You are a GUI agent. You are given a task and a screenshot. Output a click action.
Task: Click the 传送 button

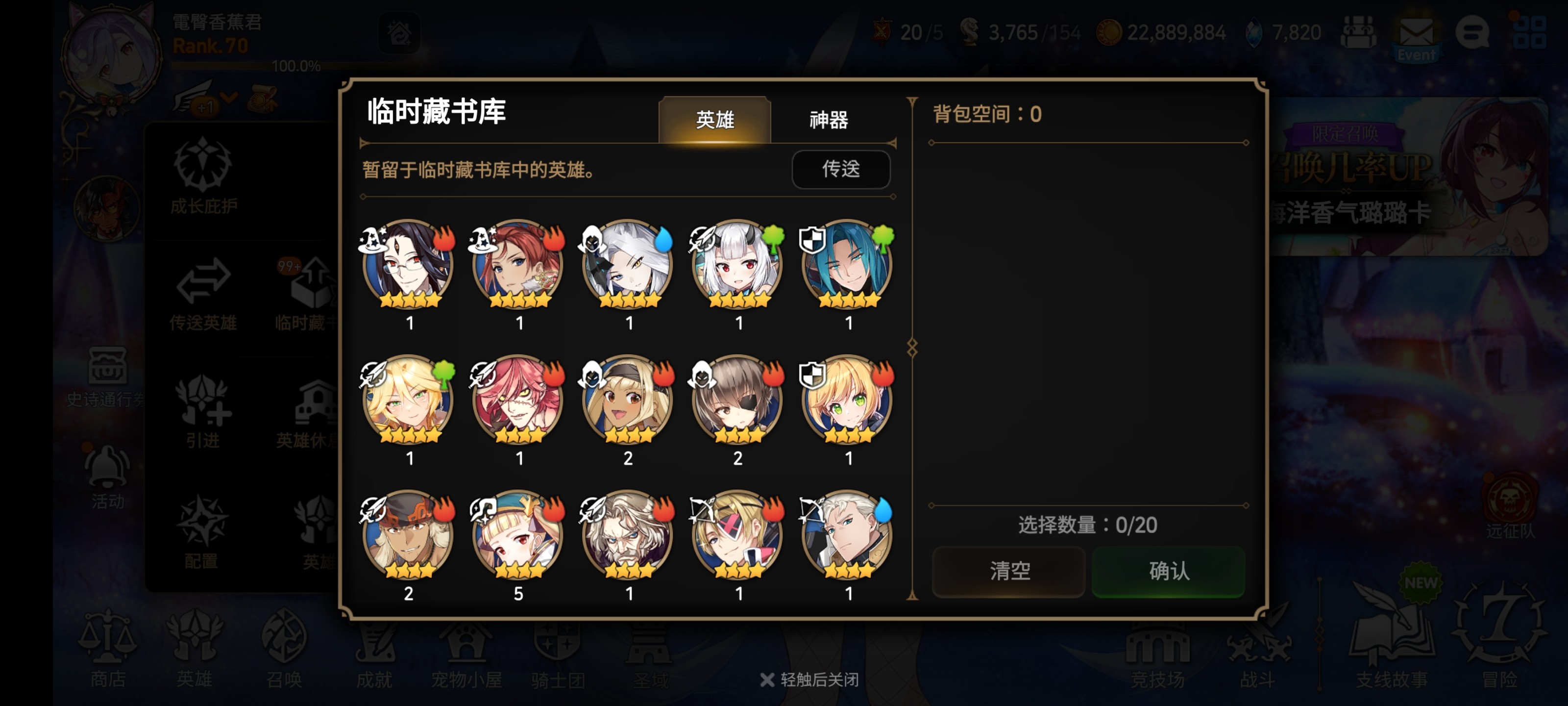click(x=841, y=169)
